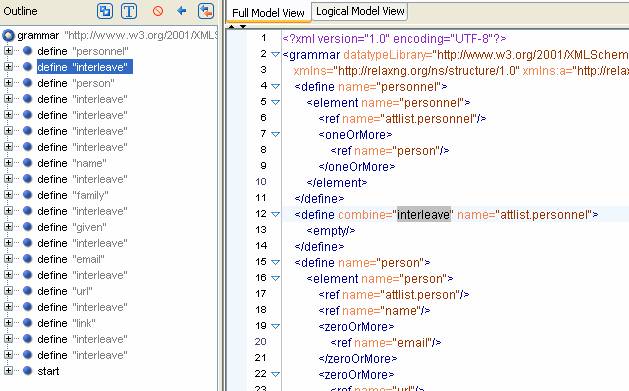Click the single blue left-arrow Outline icon
Image resolution: width=629 pixels, height=391 pixels.
click(182, 11)
